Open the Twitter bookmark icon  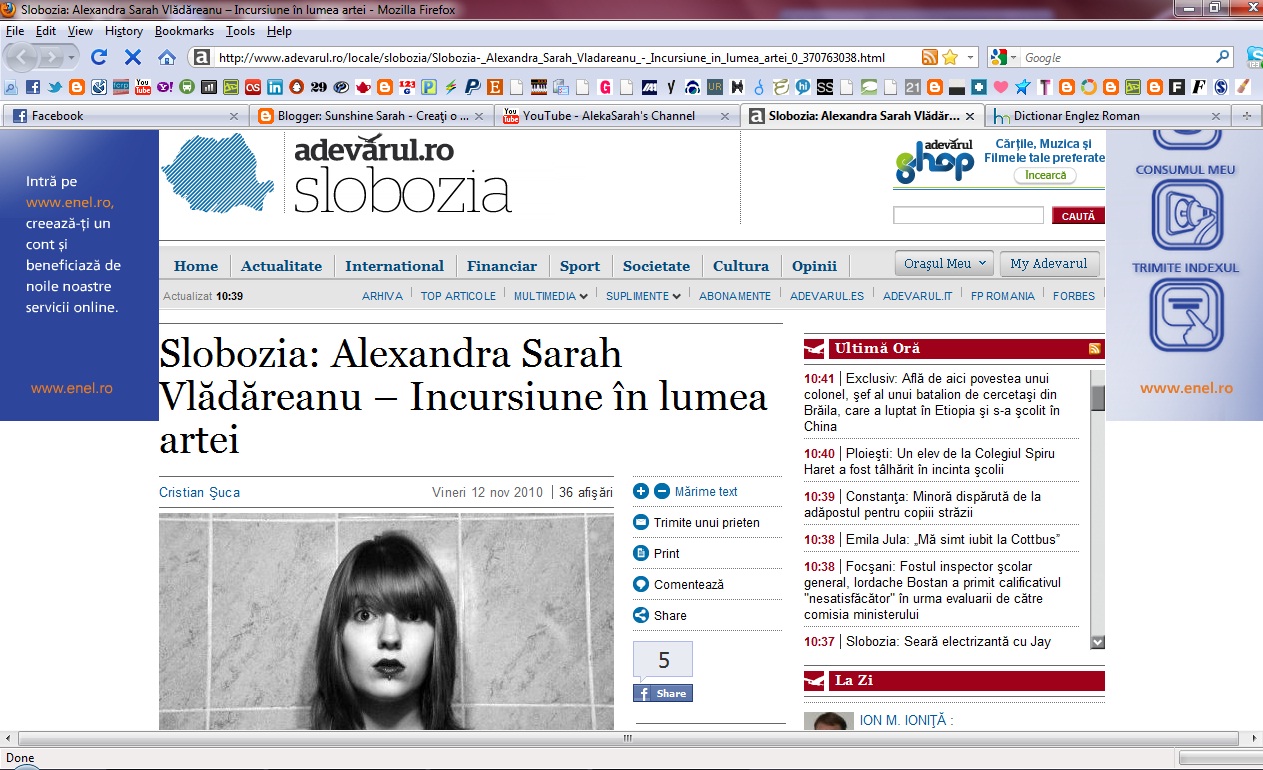(x=54, y=87)
